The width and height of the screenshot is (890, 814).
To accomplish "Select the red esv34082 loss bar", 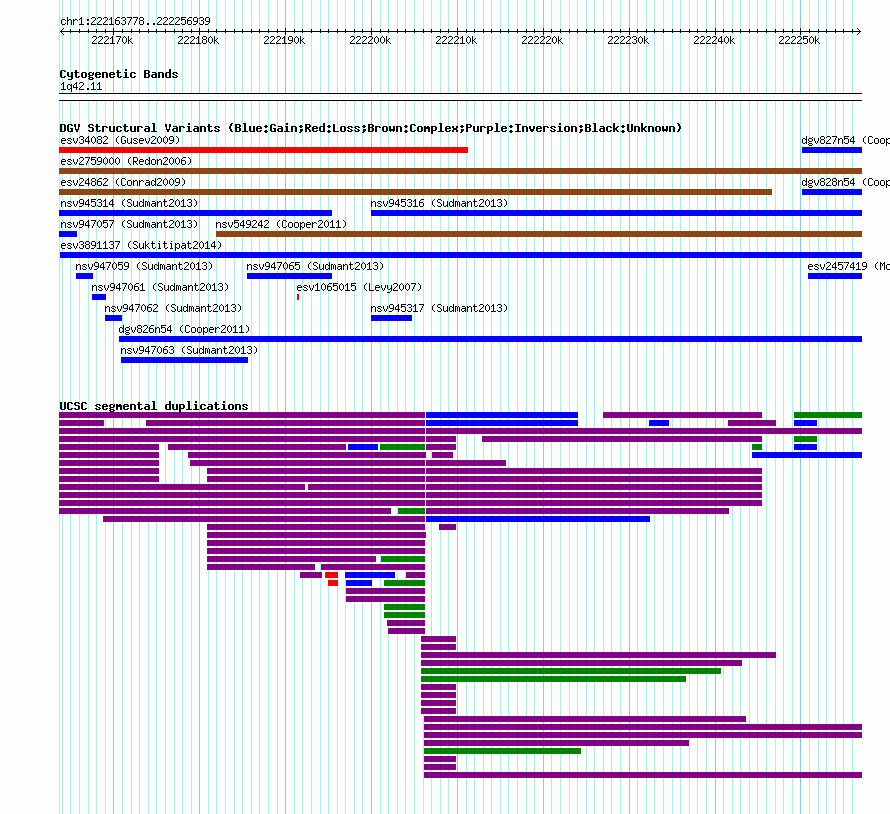I will (263, 150).
